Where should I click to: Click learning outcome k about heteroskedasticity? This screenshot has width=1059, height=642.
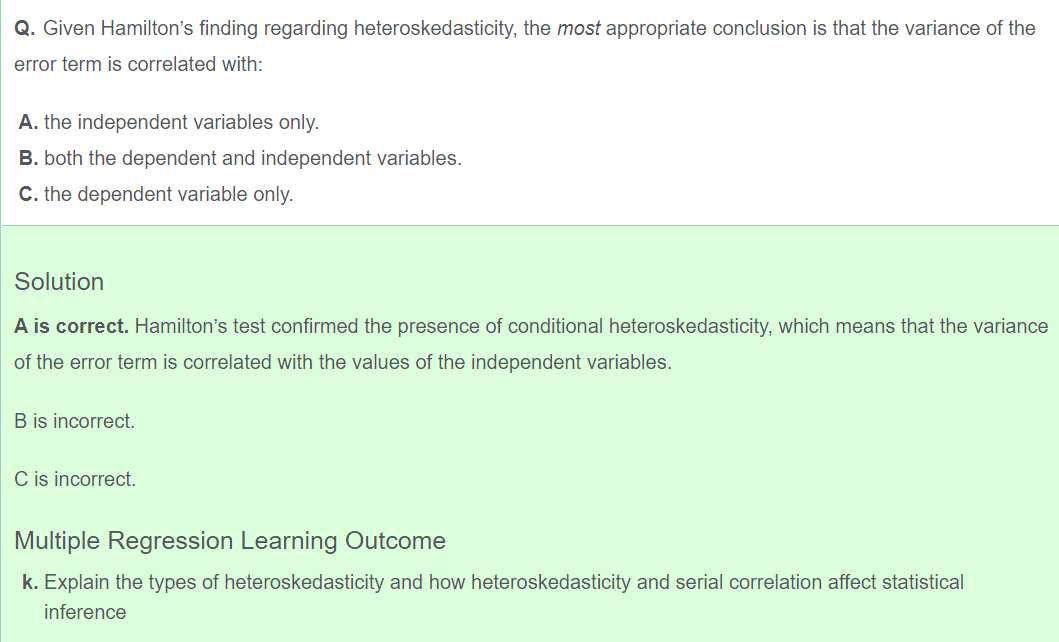(492, 597)
